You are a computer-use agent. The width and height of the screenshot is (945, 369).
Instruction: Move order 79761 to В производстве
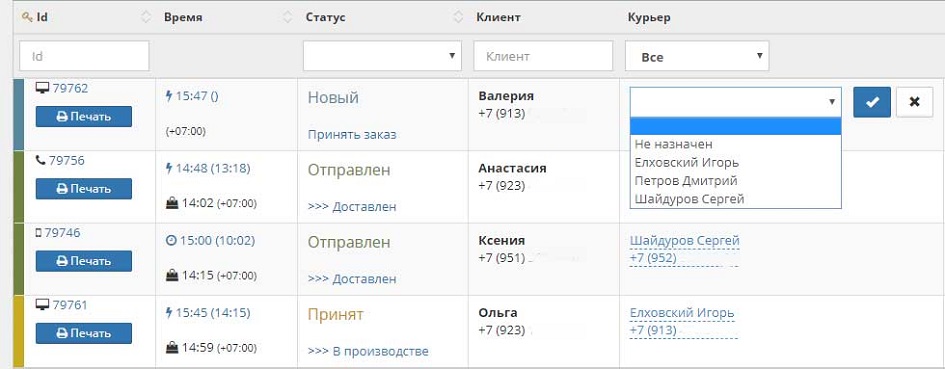click(368, 352)
